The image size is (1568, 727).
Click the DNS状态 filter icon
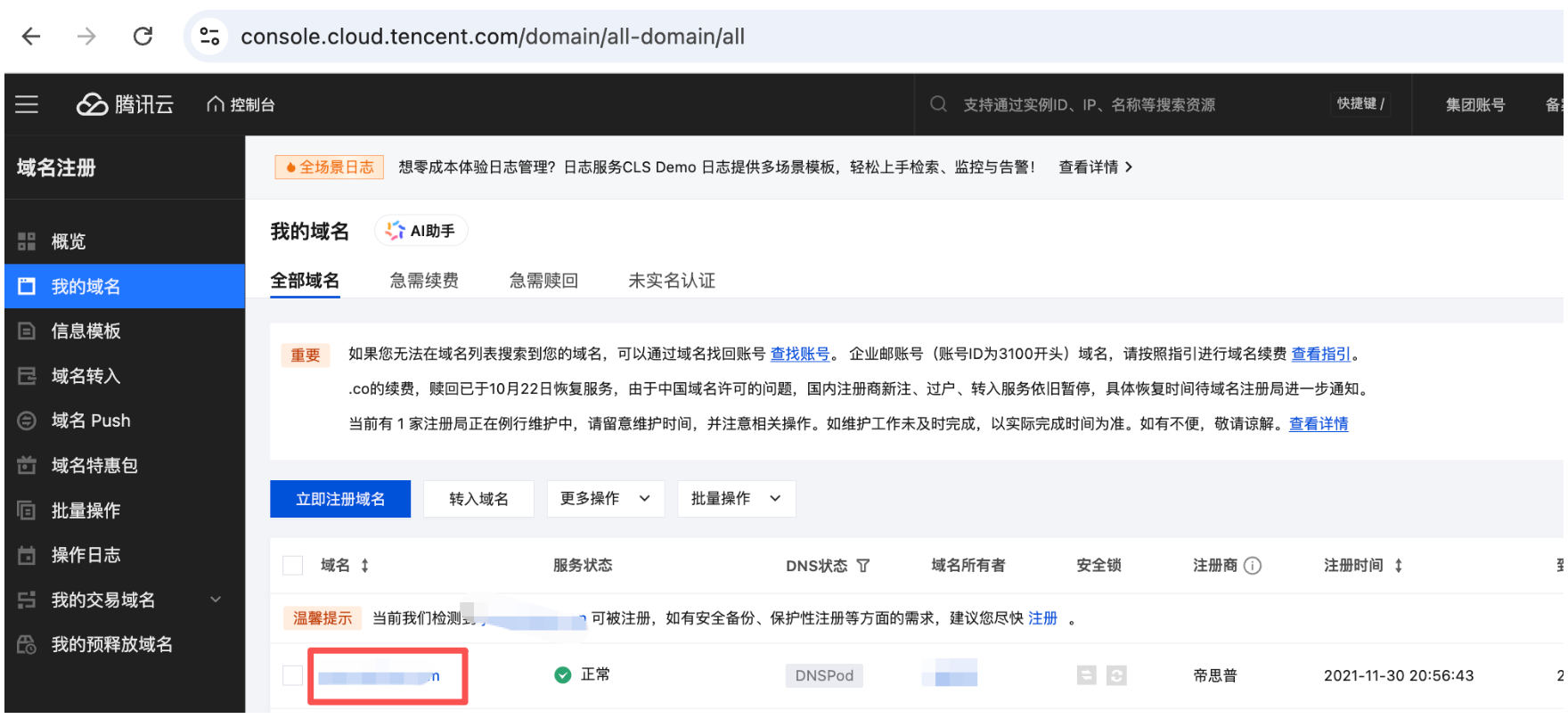click(x=862, y=566)
